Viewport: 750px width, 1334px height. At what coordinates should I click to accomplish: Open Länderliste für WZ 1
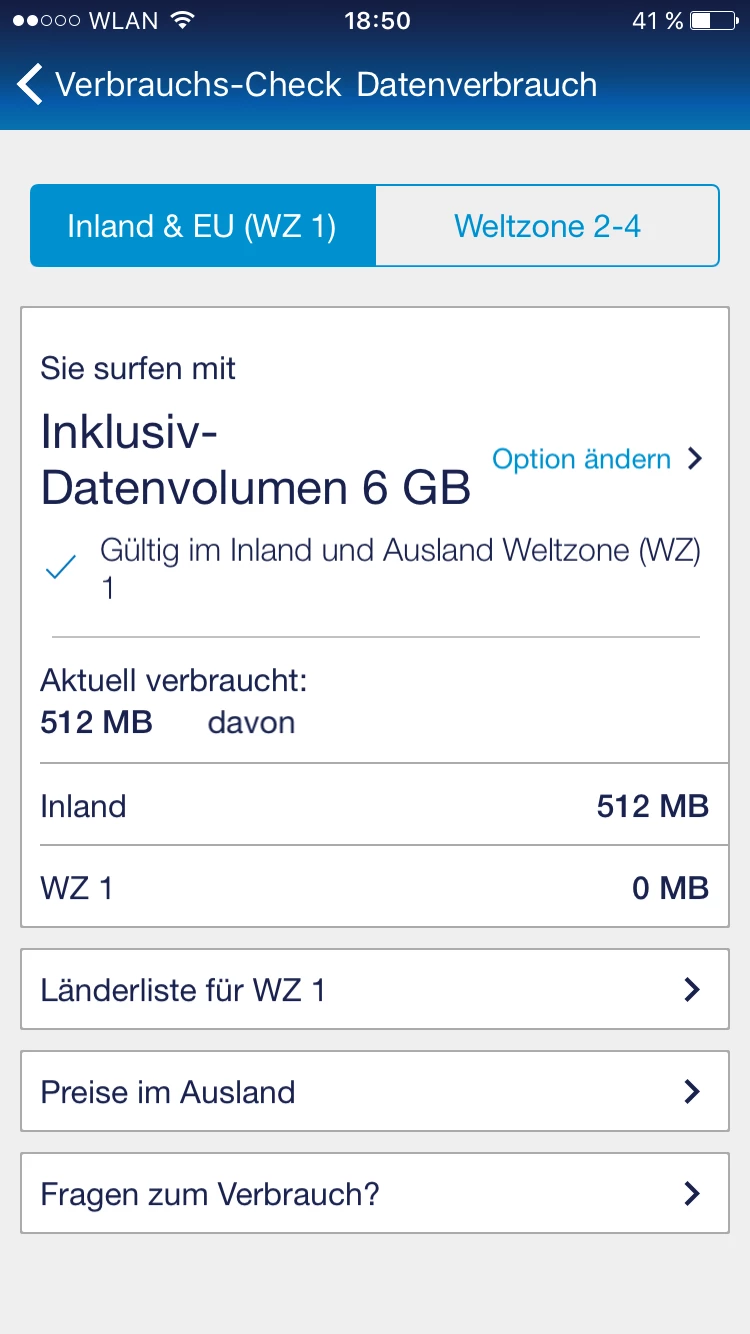375,990
